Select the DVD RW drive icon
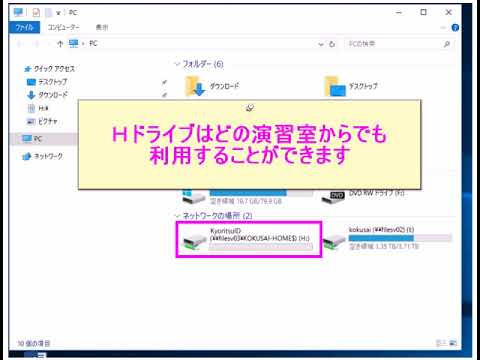 333,197
